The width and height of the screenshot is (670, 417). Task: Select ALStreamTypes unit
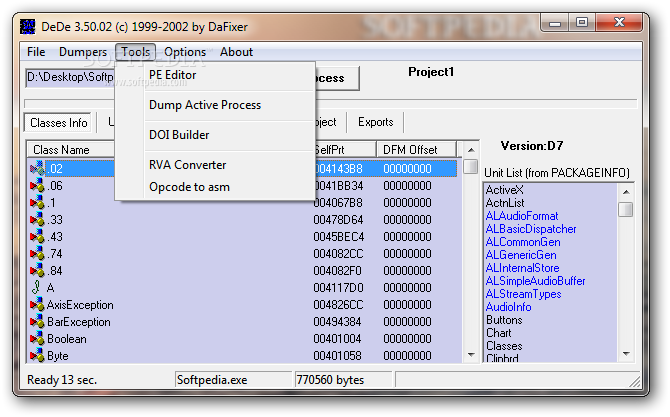click(x=524, y=294)
